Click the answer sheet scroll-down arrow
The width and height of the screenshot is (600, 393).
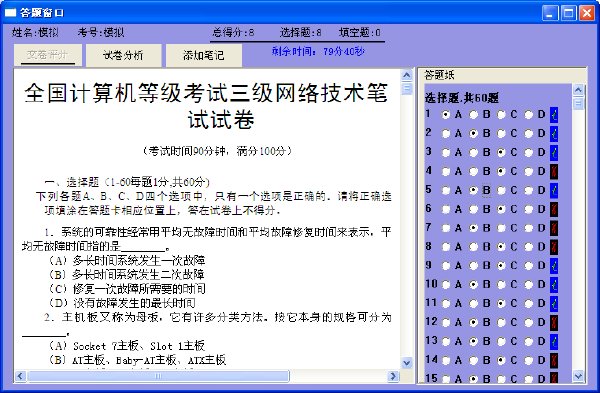click(578, 376)
